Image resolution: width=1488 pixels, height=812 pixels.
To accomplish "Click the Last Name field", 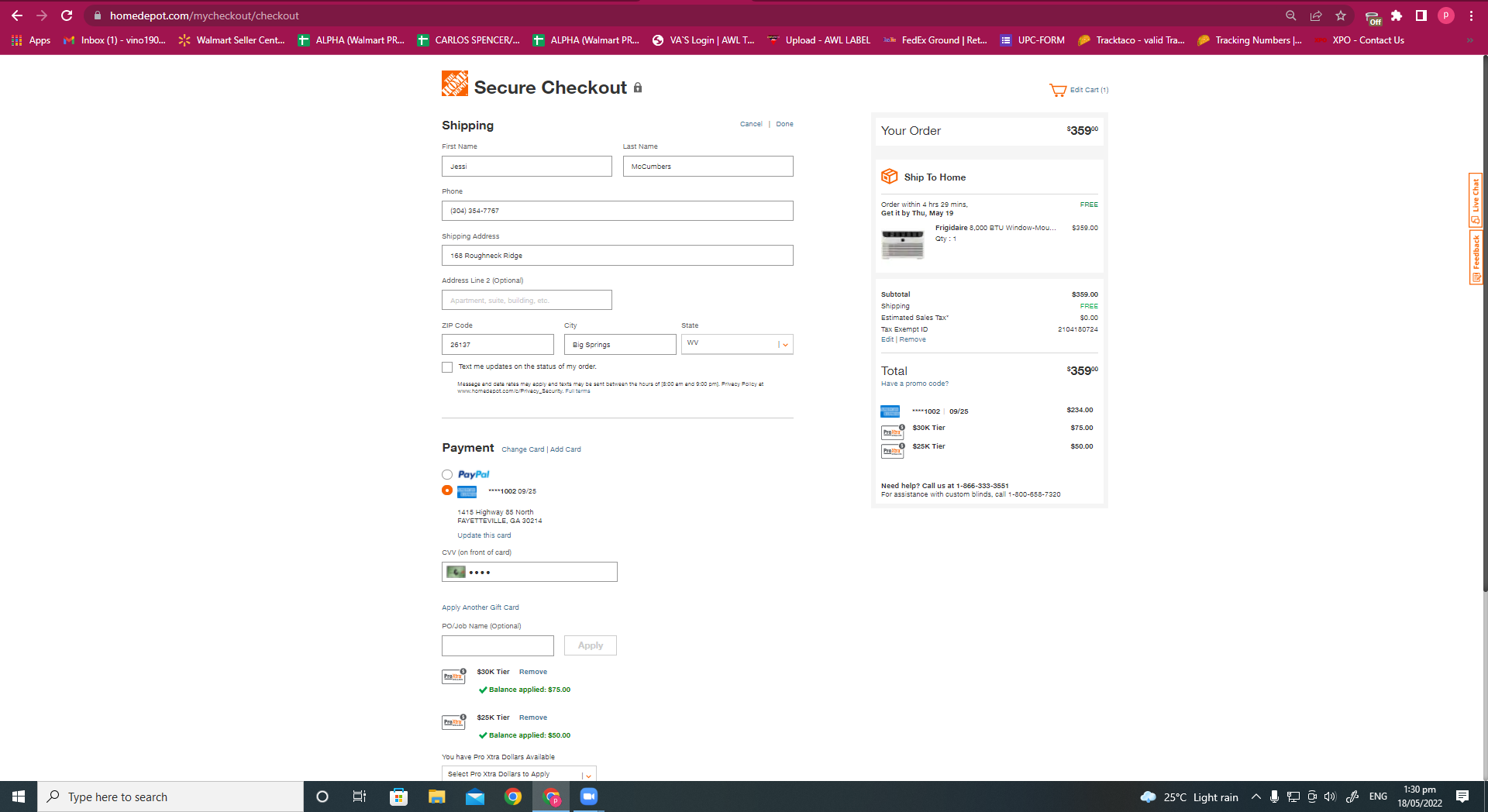I will pos(708,166).
